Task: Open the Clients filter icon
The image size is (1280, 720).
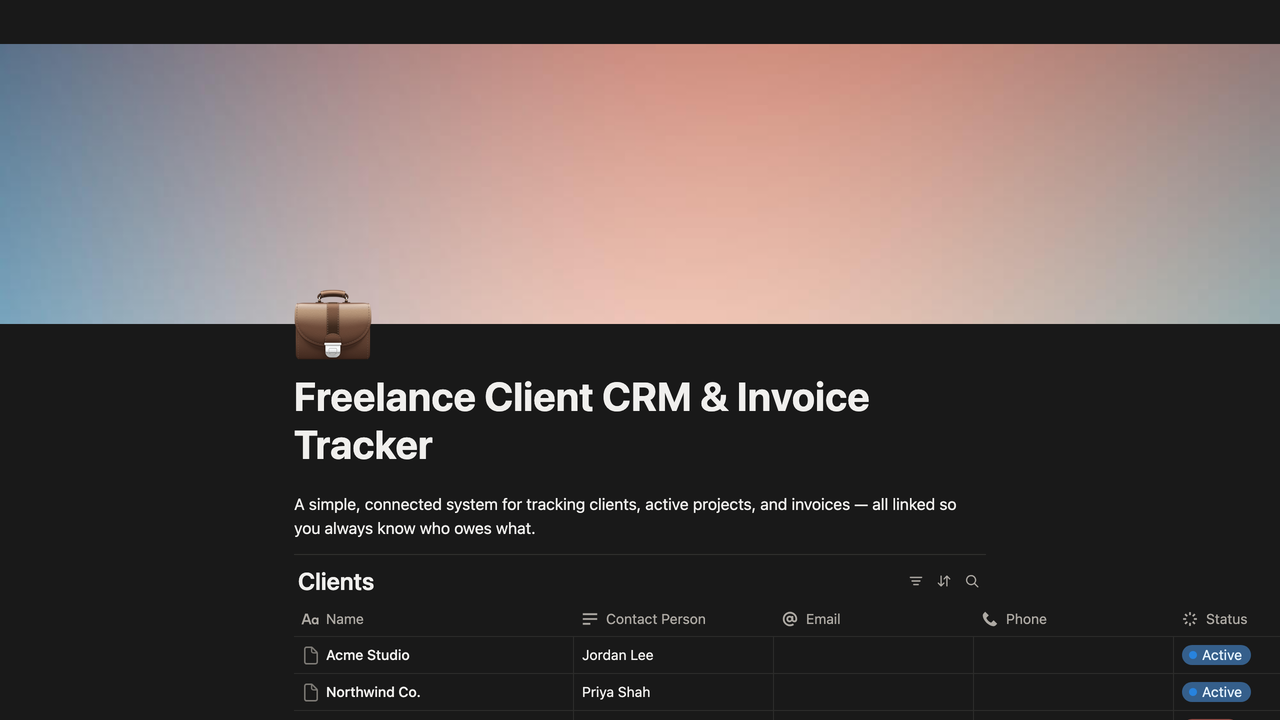Action: point(916,581)
